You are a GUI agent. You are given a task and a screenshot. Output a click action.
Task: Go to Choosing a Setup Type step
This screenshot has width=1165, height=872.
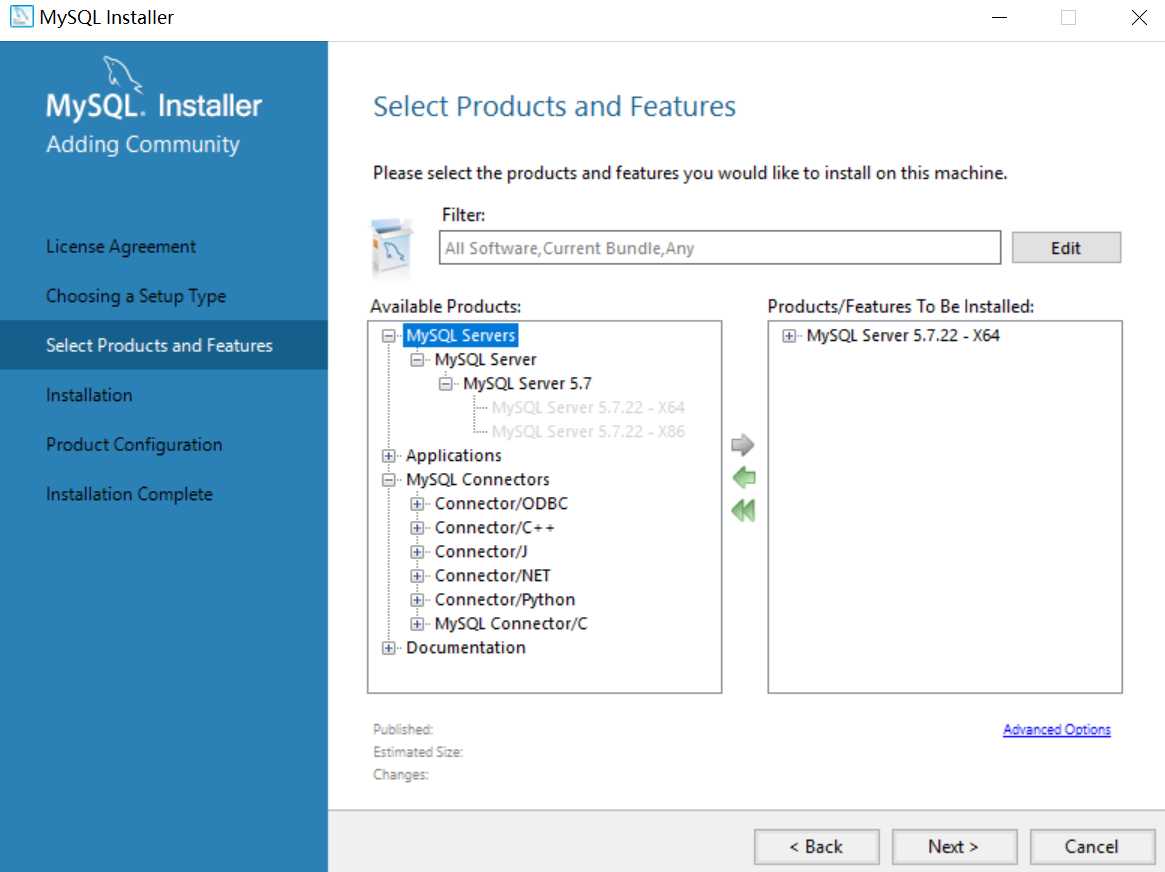click(136, 296)
